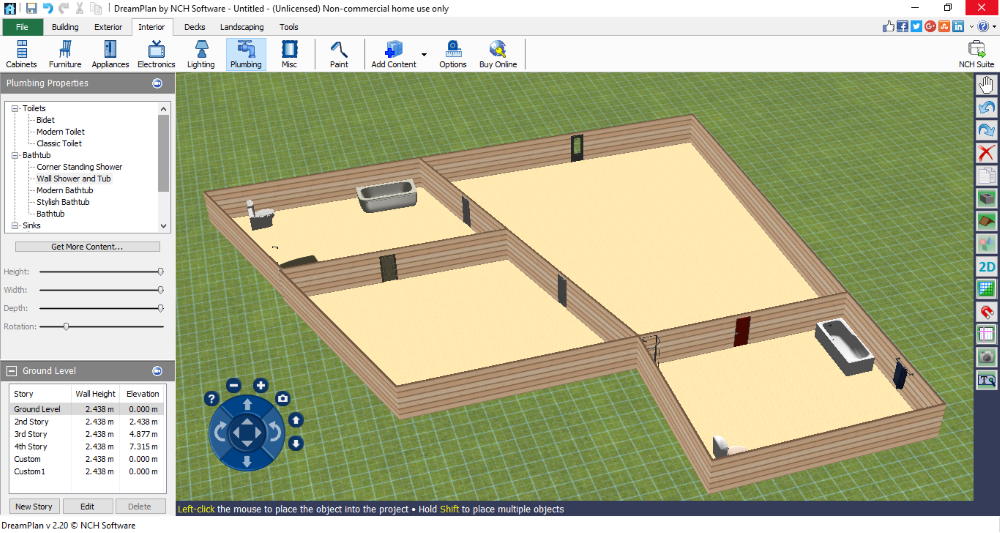Open the help dropdown arrow
The width and height of the screenshot is (1000, 533).
pyautogui.click(x=994, y=27)
